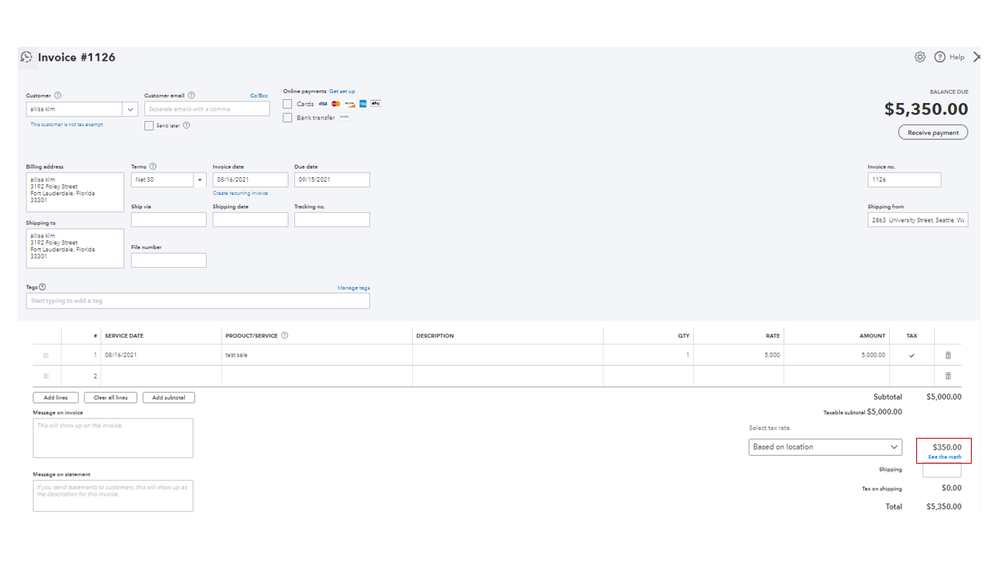Click the Terms help info icon
This screenshot has width=999, height=562.
click(x=153, y=166)
